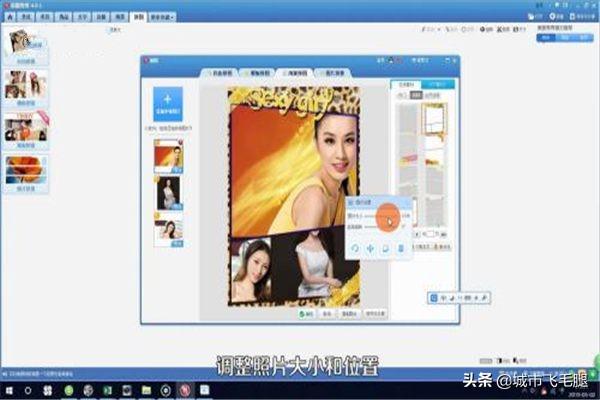Screen dimensions: 600x400
Task: Click the trash icon in photo settings popup
Action: [x=401, y=248]
